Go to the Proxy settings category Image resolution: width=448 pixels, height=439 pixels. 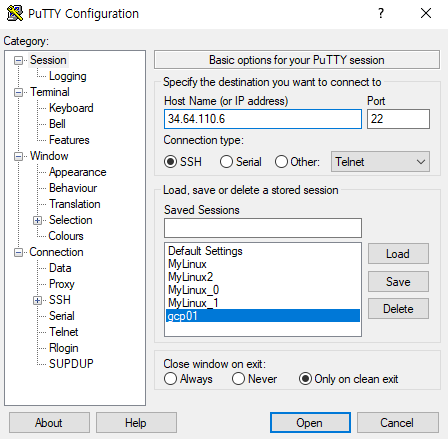(62, 284)
